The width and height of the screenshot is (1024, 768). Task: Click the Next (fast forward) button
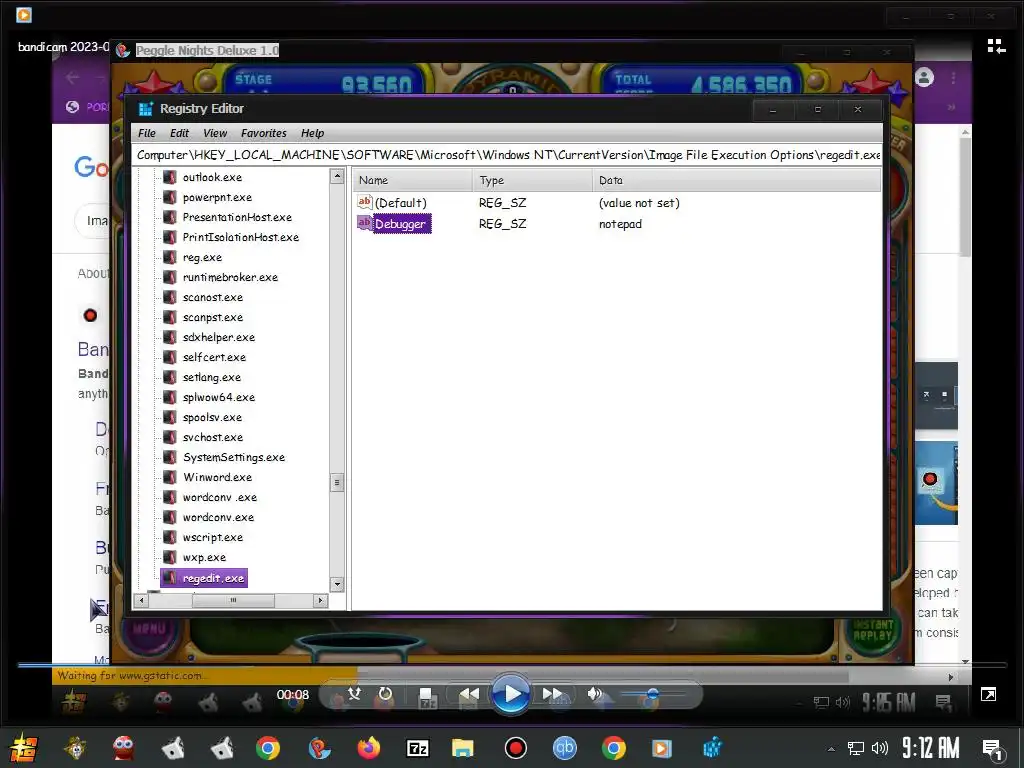(x=552, y=694)
